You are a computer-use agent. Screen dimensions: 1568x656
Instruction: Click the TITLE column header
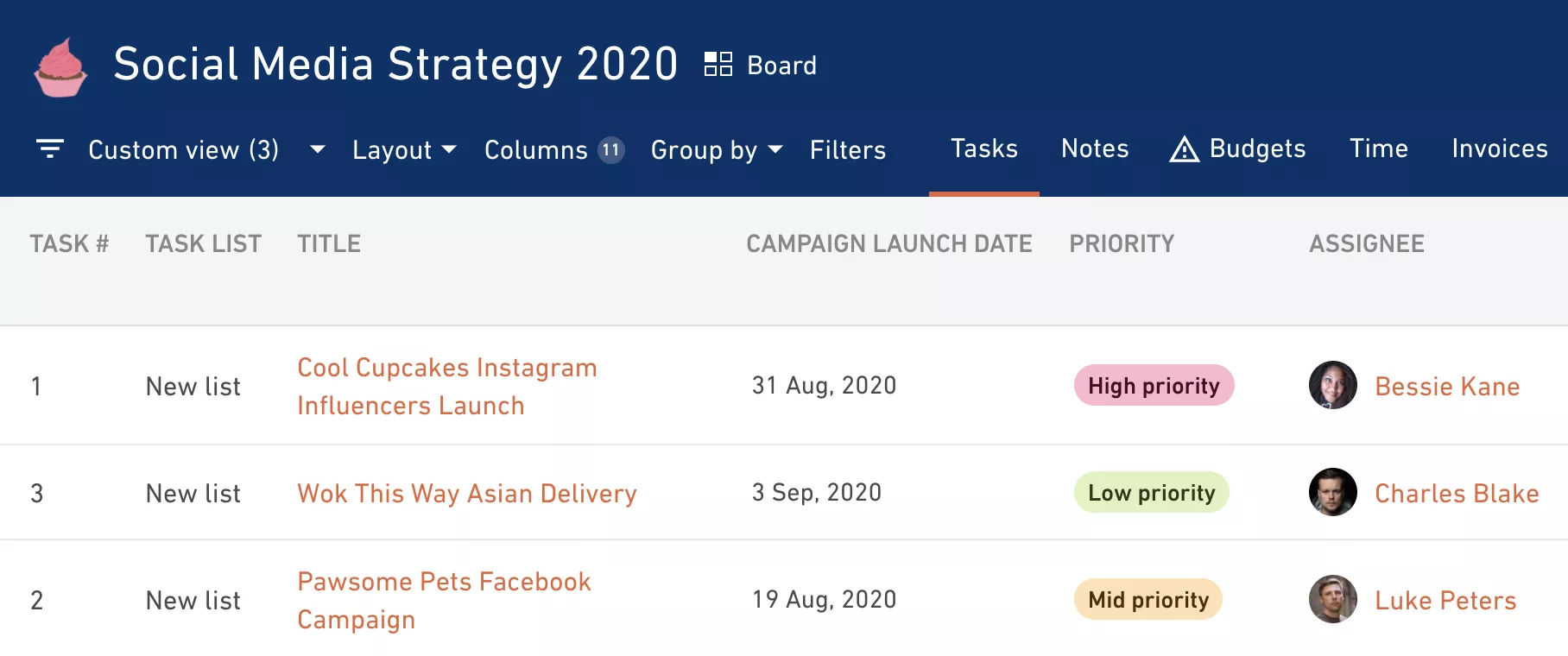click(329, 243)
